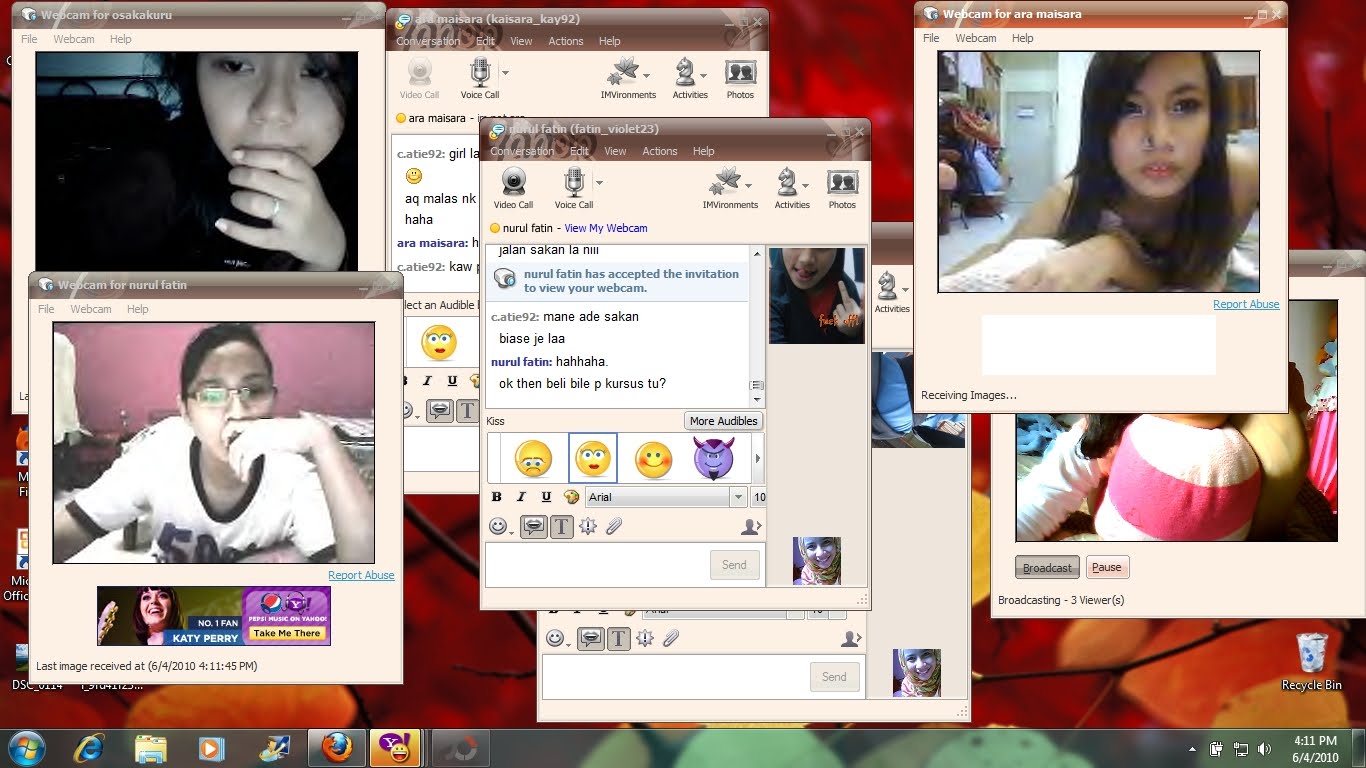Open IMVironments in ara maisara window
Screen dimensions: 1366x768
click(x=628, y=78)
